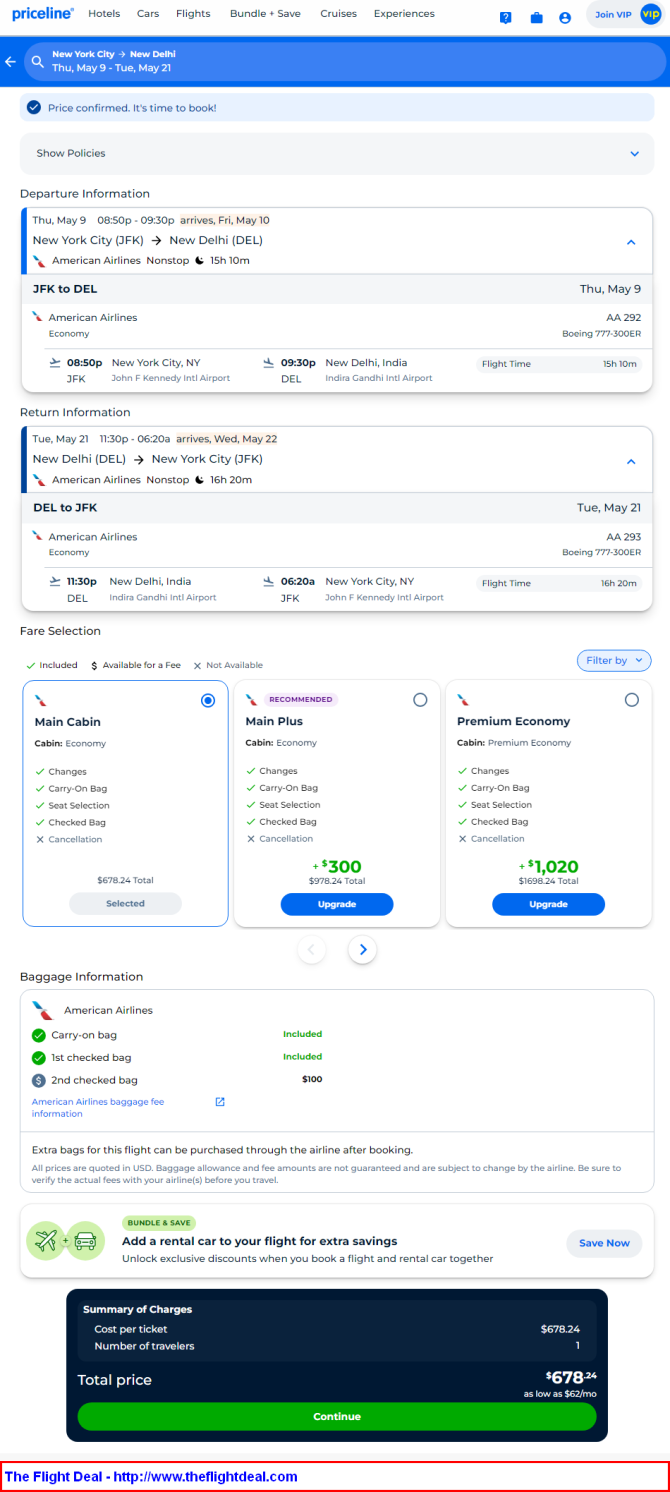670x1492 pixels.
Task: Click the +$300 Main Plus price
Action: coord(337,867)
